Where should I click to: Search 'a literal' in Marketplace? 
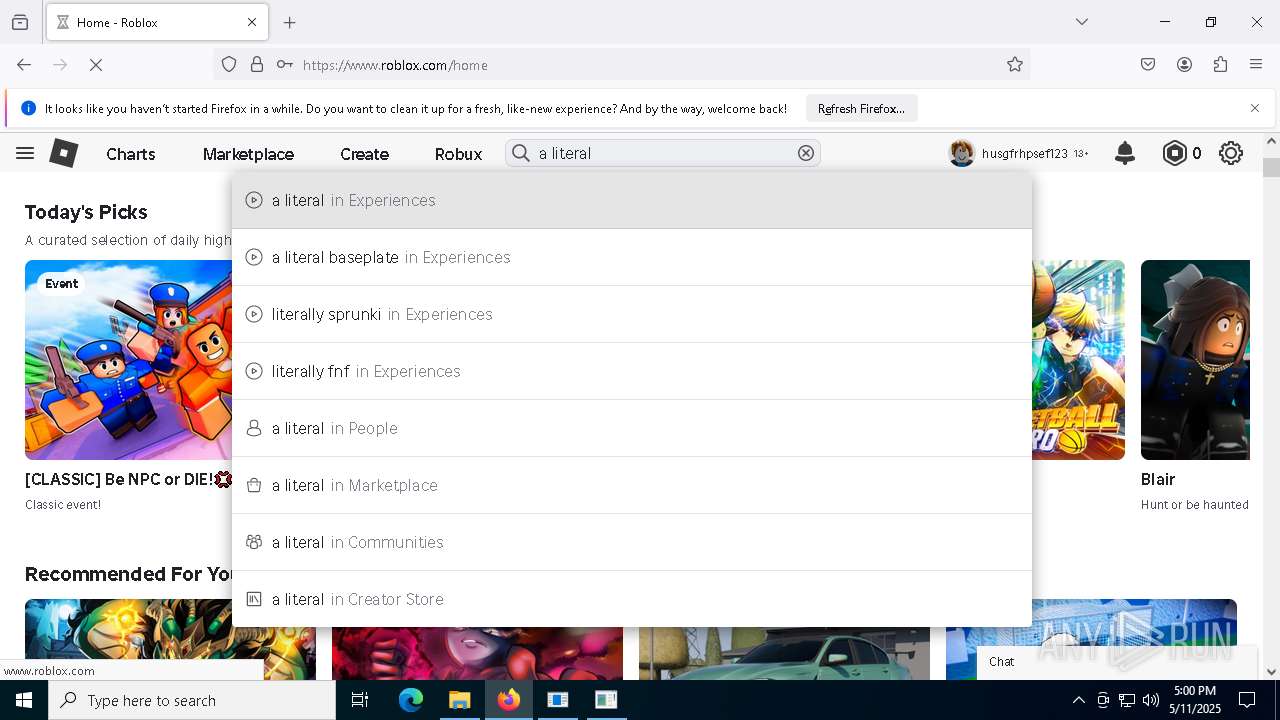tap(632, 485)
